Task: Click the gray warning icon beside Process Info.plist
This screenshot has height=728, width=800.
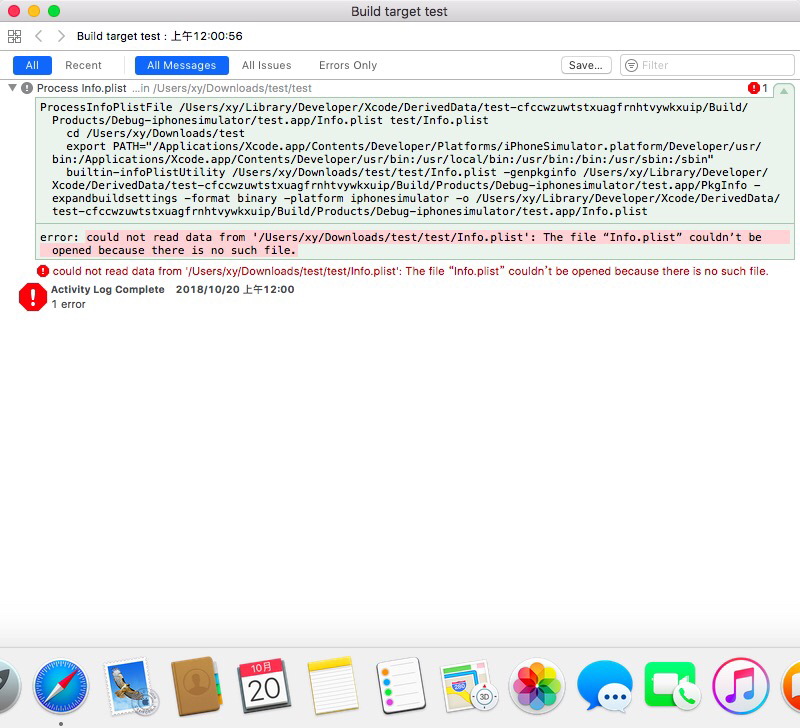Action: click(27, 88)
